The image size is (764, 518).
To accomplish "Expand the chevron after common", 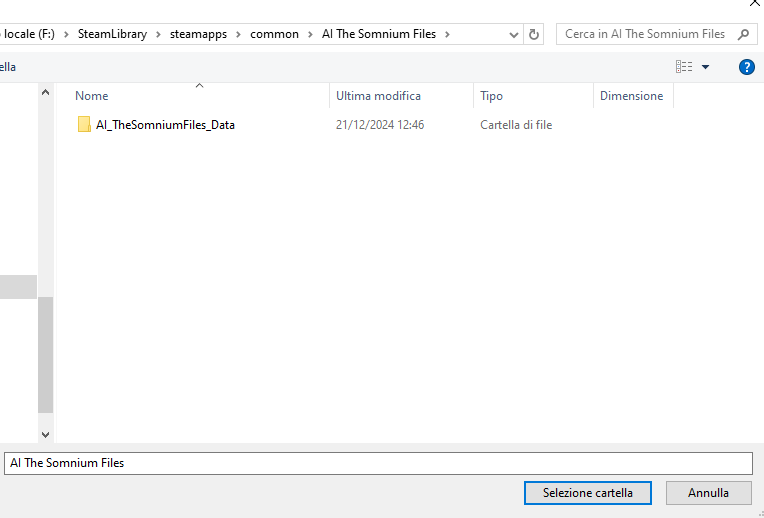I will 310,34.
